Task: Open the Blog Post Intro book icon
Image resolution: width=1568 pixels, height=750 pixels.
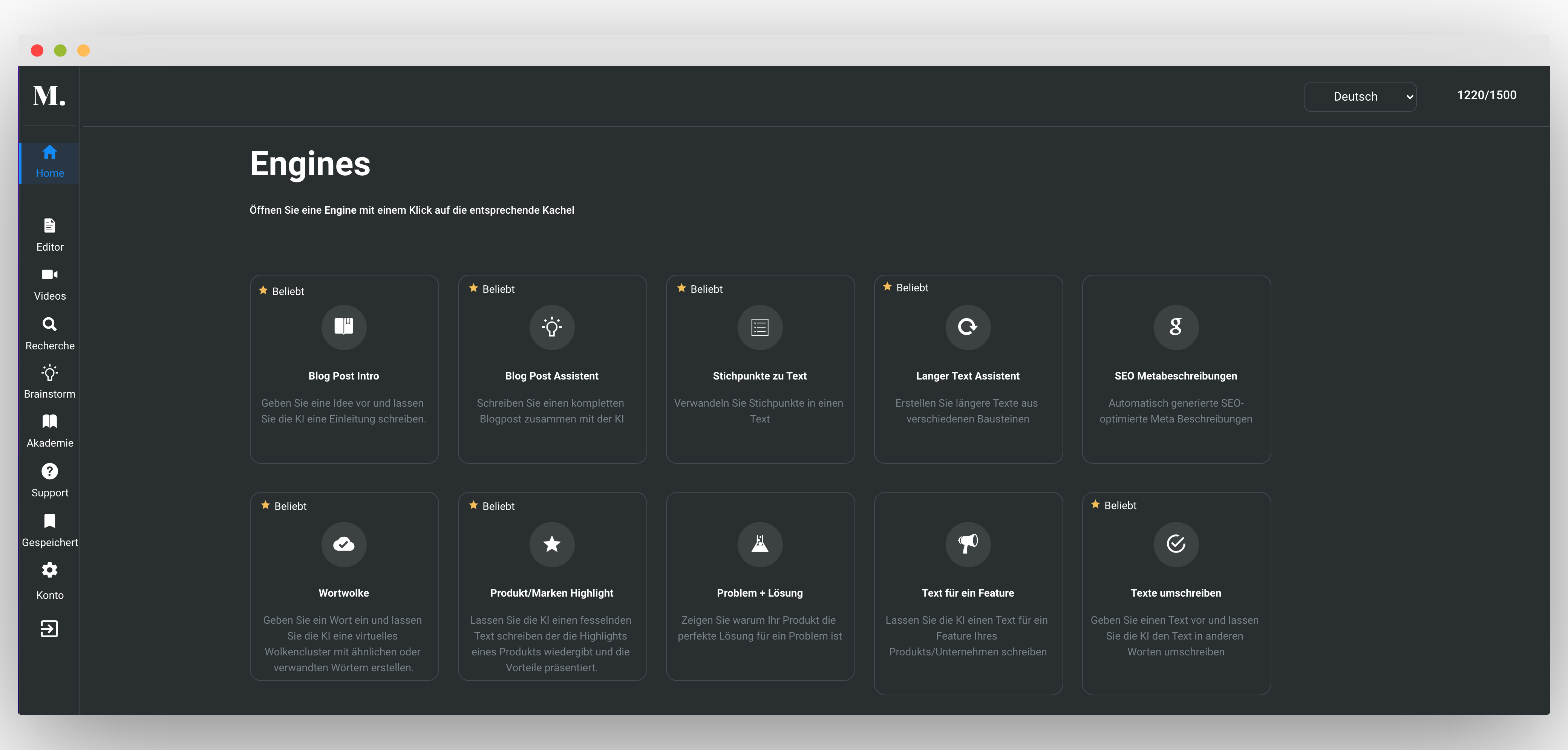Action: tap(344, 327)
